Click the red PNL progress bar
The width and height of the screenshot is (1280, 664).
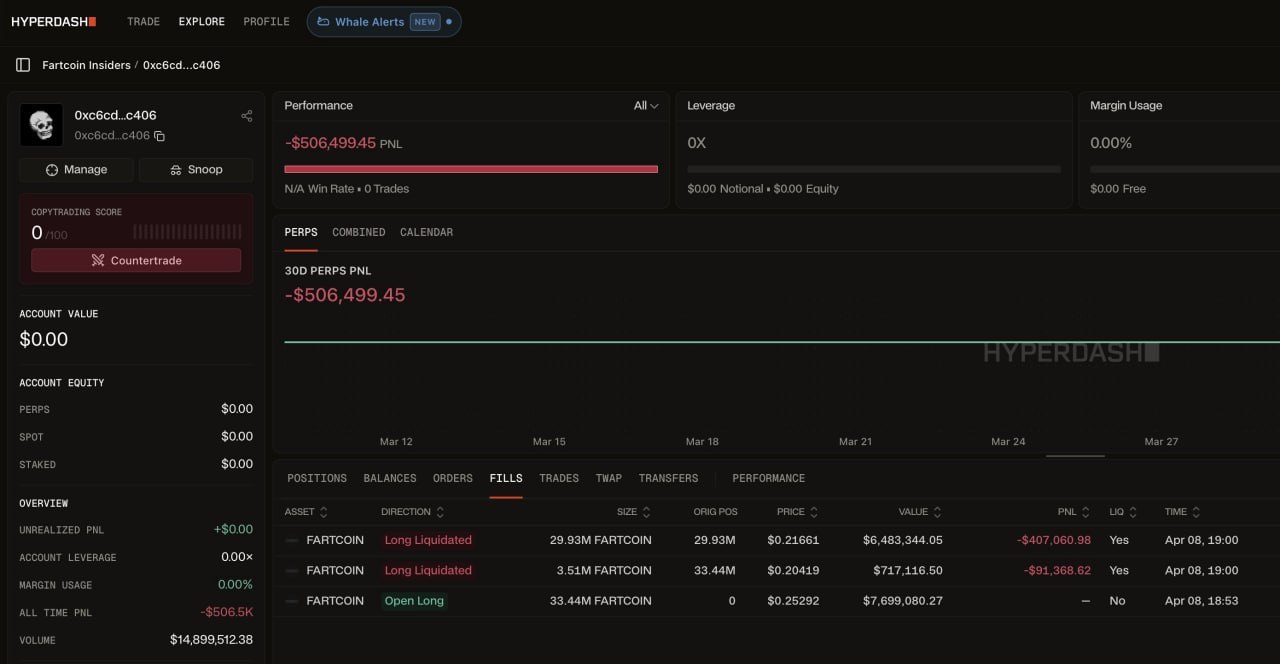pyautogui.click(x=471, y=169)
